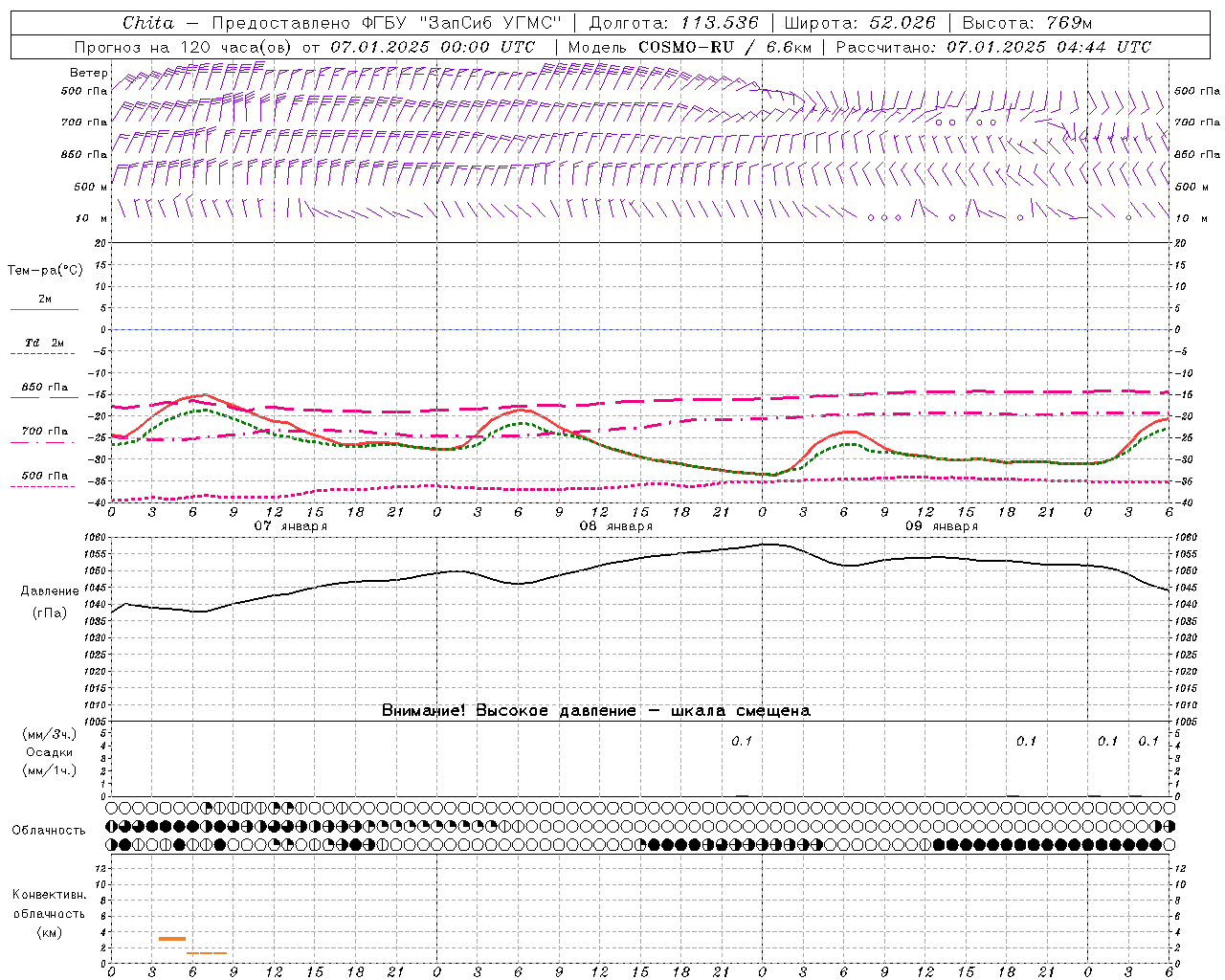Click "Прогноз на 120 часа(ов)" forecast text
1225x980 pixels.
pyautogui.click(x=185, y=47)
